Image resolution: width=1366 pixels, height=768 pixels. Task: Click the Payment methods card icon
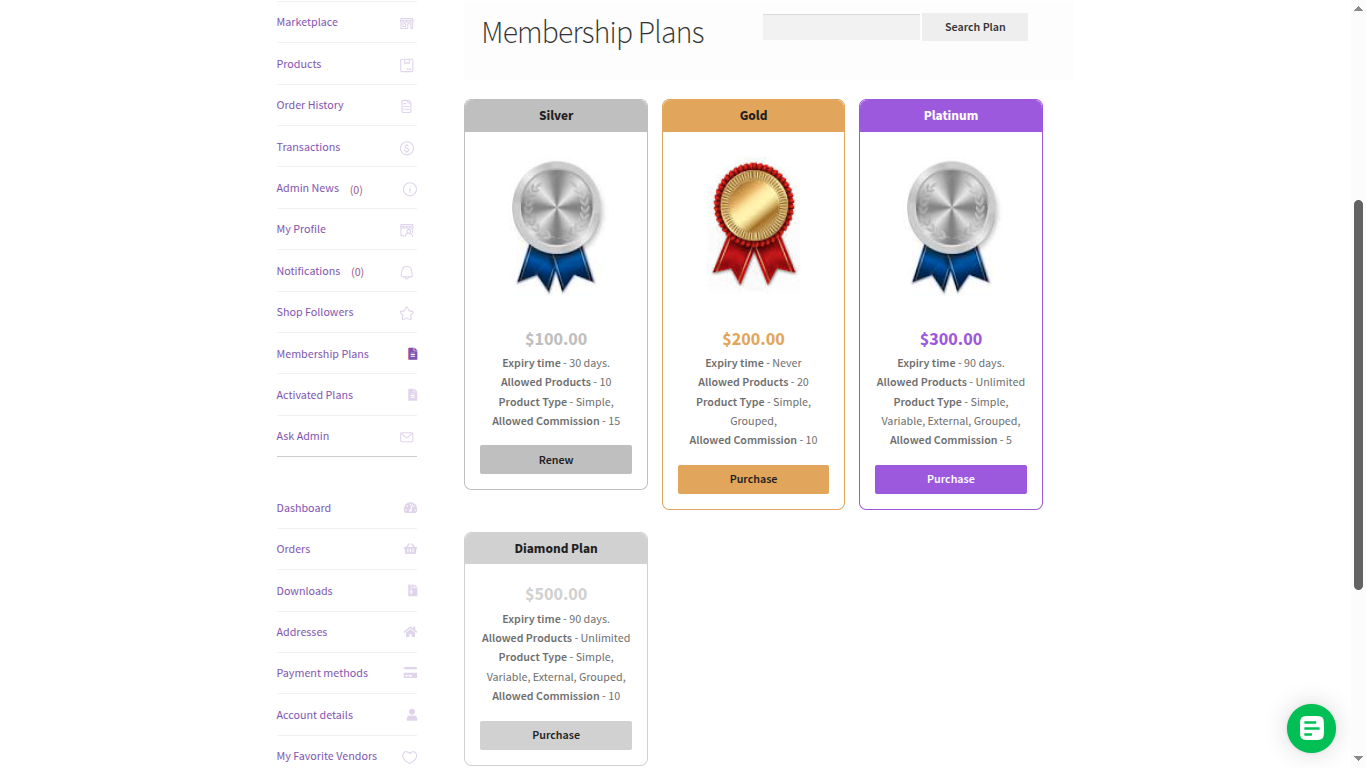click(410, 673)
